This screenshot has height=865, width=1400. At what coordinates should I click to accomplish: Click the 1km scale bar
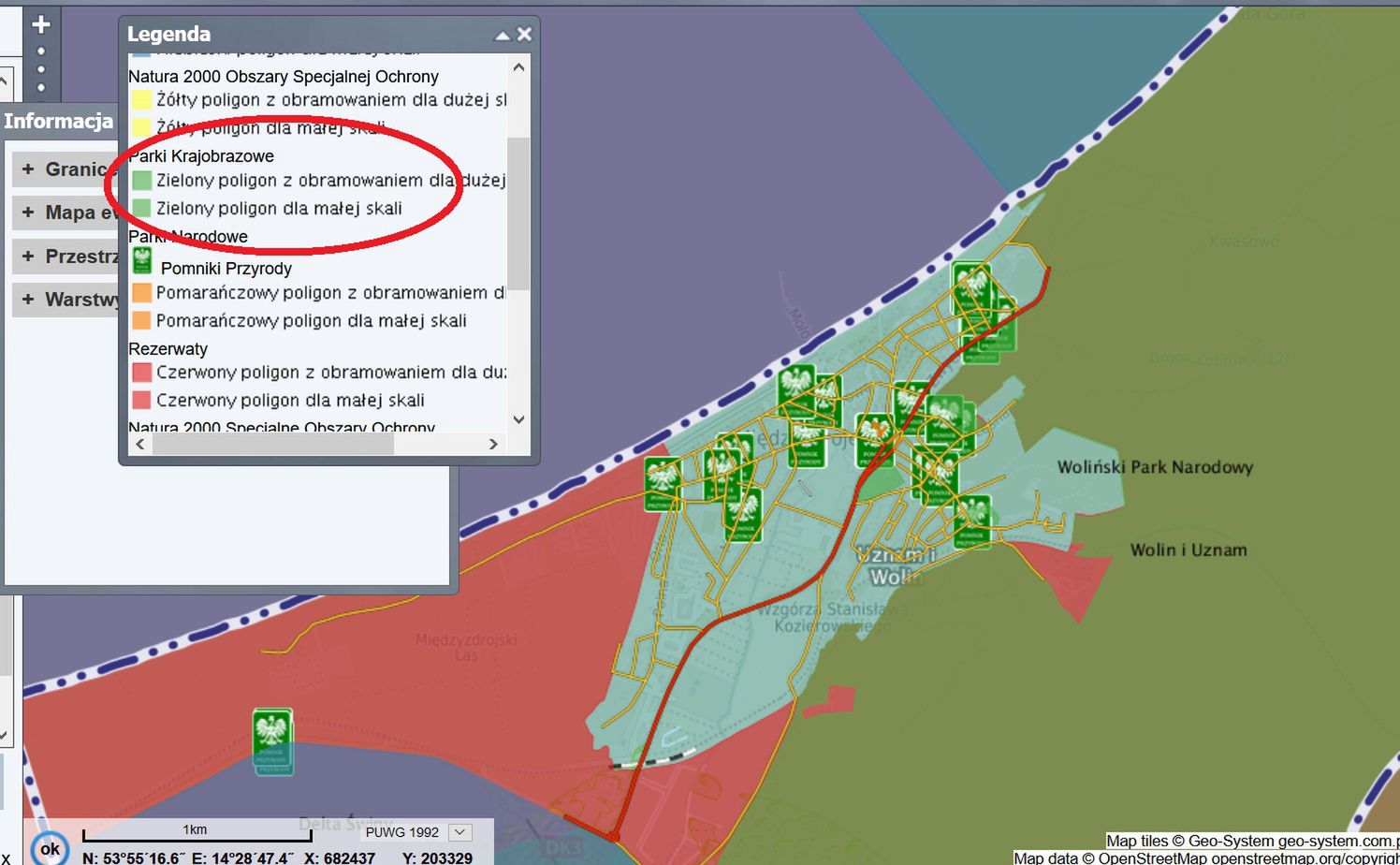coord(197,833)
